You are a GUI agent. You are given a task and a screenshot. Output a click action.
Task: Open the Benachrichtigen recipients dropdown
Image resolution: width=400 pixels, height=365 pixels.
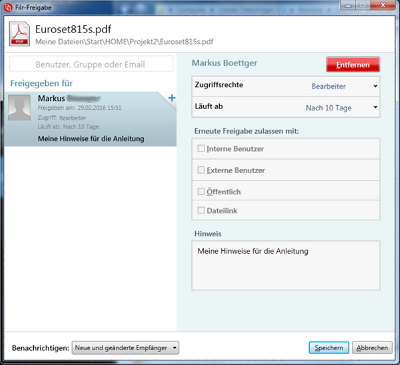[125, 348]
